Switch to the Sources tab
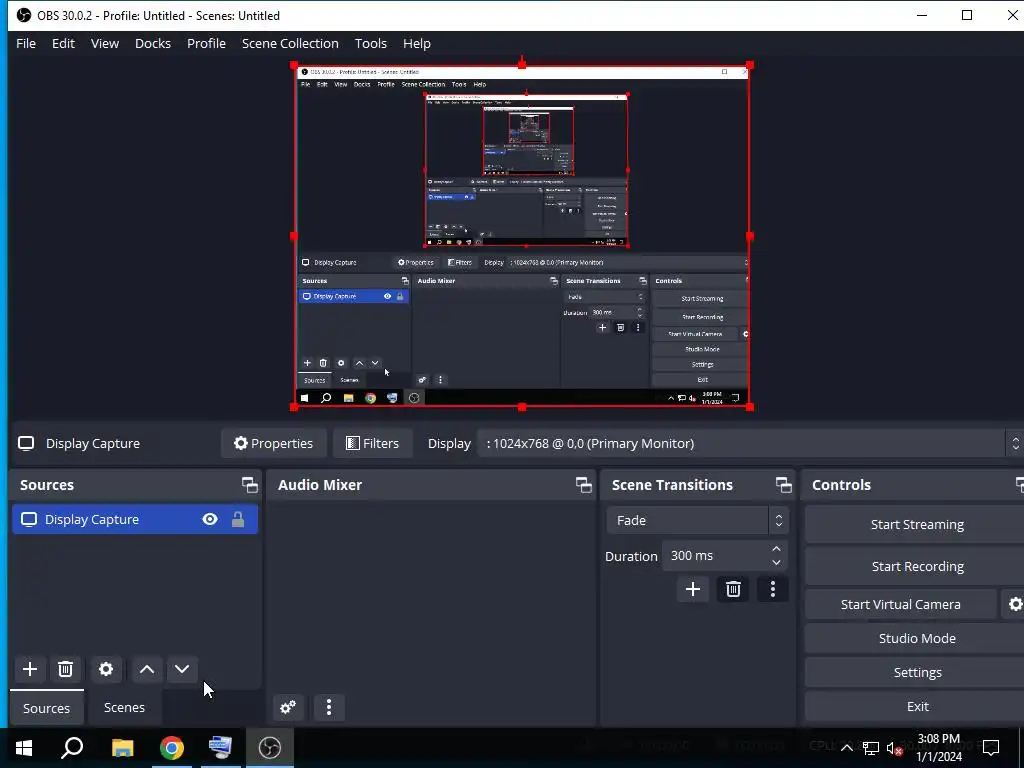1024x768 pixels. tap(46, 708)
